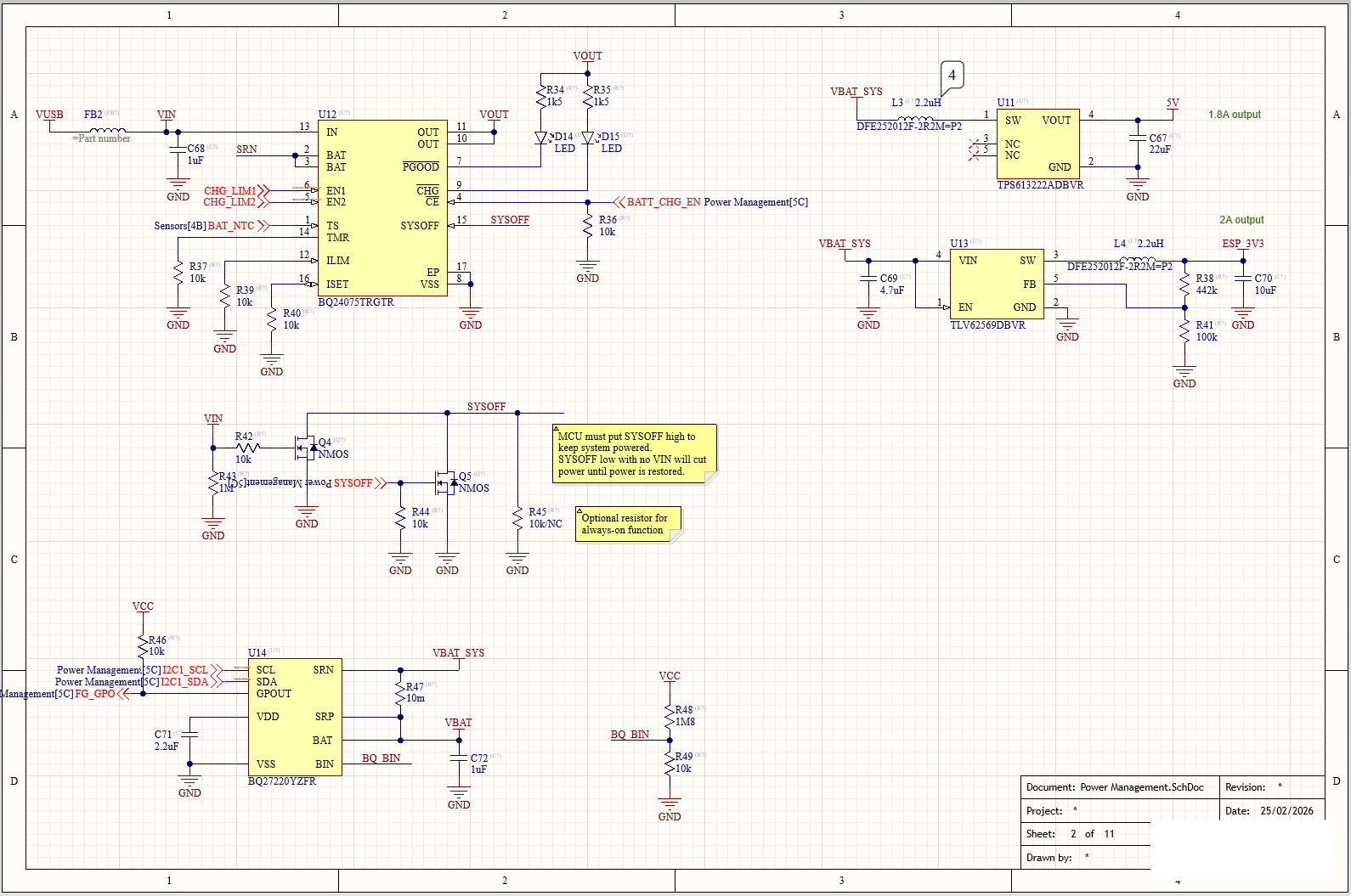Click the 1.8A output text label

[x=1235, y=115]
